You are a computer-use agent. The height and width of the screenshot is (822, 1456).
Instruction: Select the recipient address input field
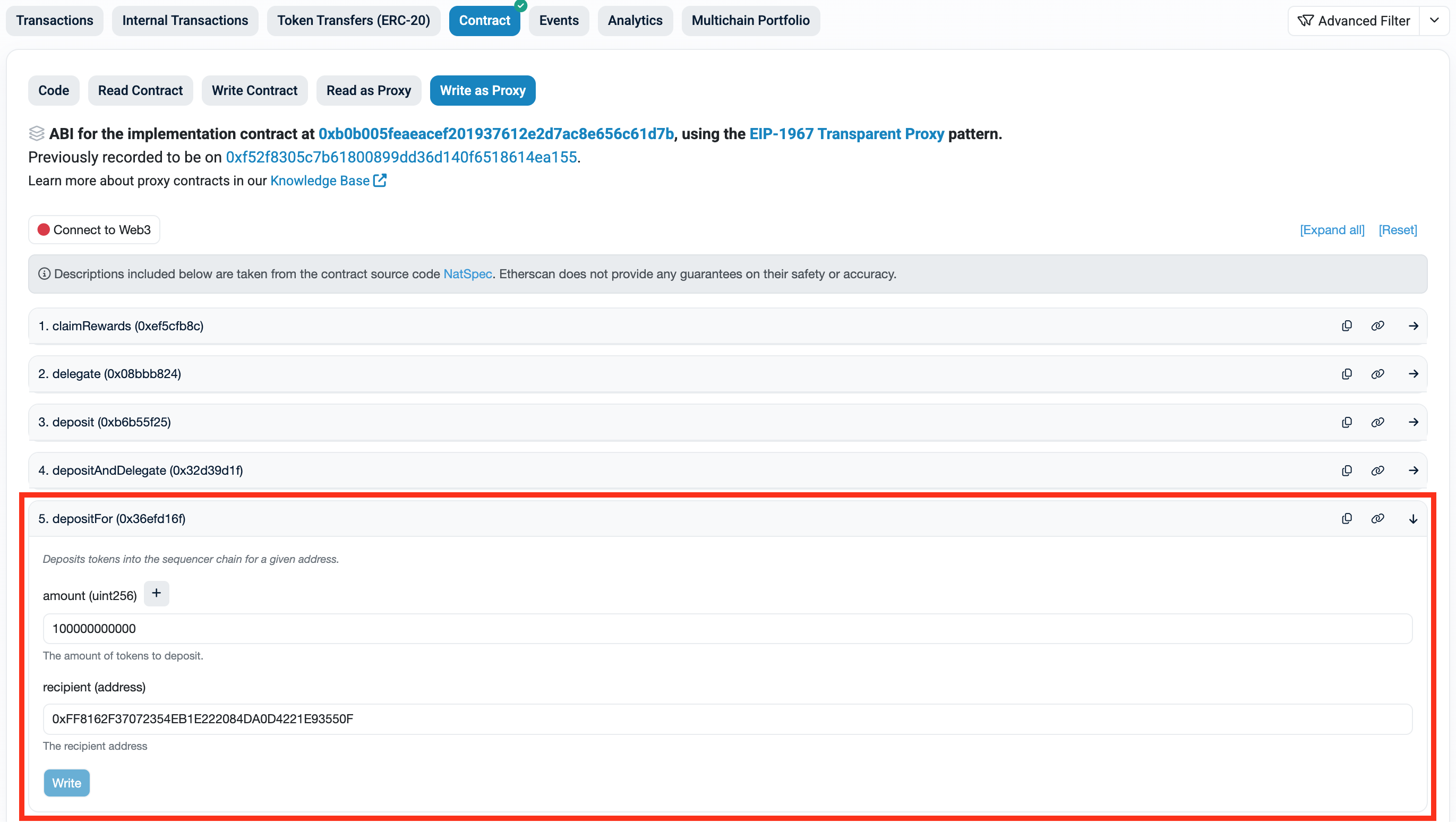coord(727,718)
